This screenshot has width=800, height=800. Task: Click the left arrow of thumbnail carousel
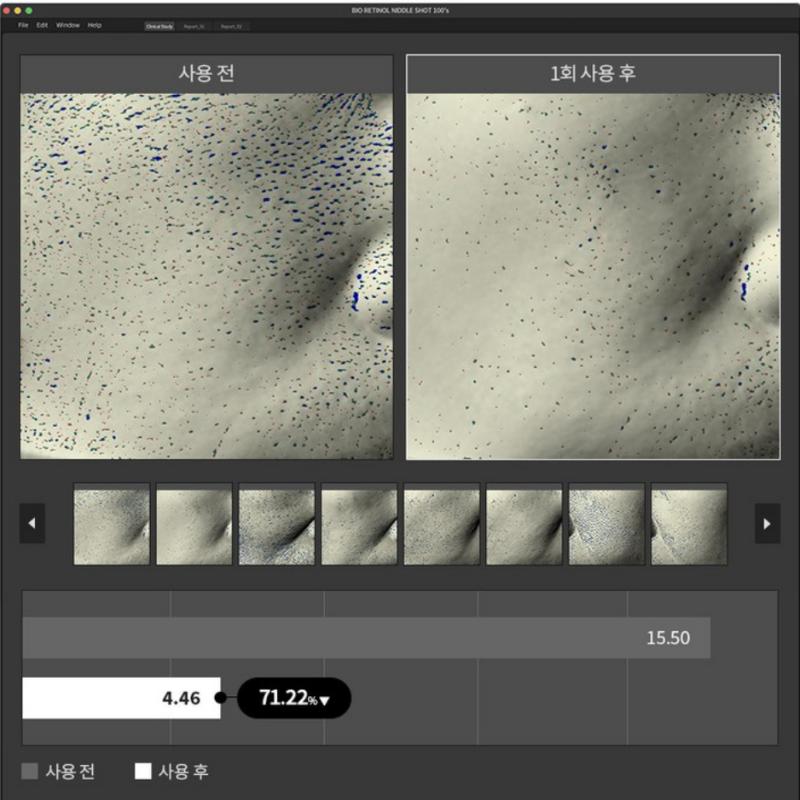pos(32,523)
